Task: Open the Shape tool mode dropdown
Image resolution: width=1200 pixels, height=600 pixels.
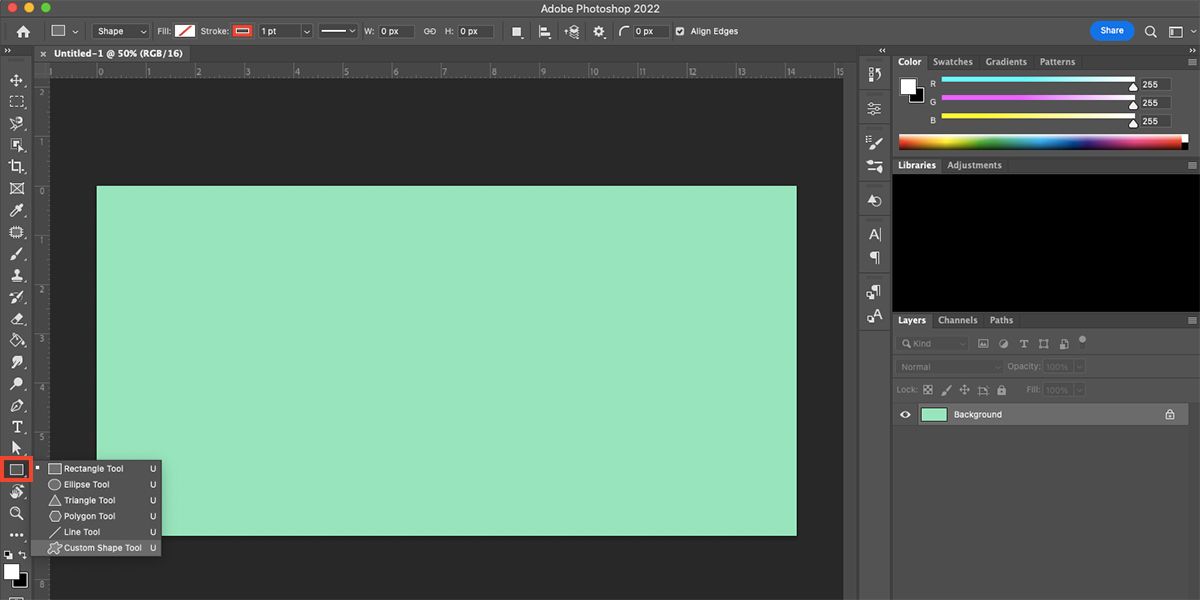Action: coord(119,31)
